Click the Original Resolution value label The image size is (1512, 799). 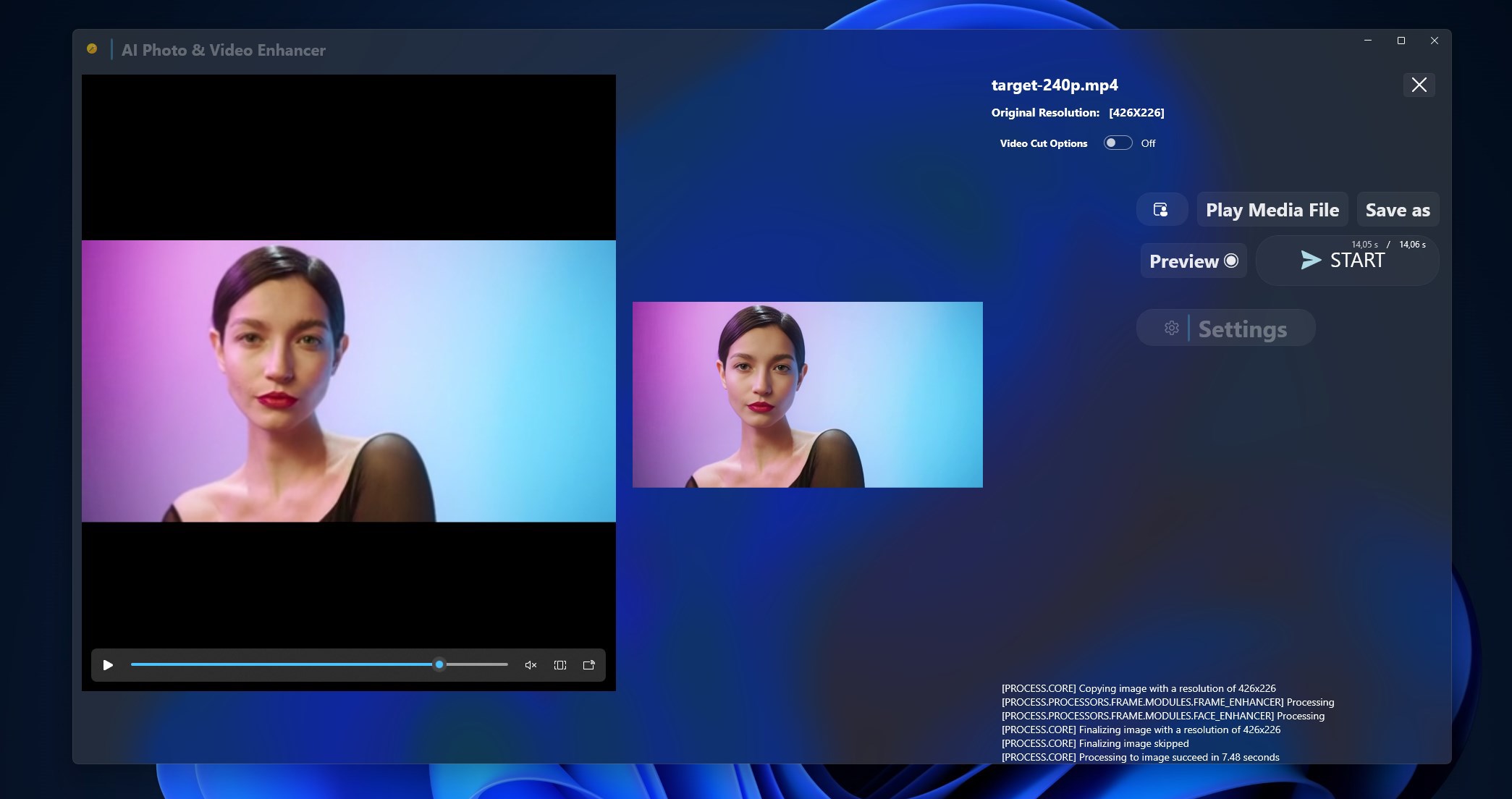click(1136, 112)
